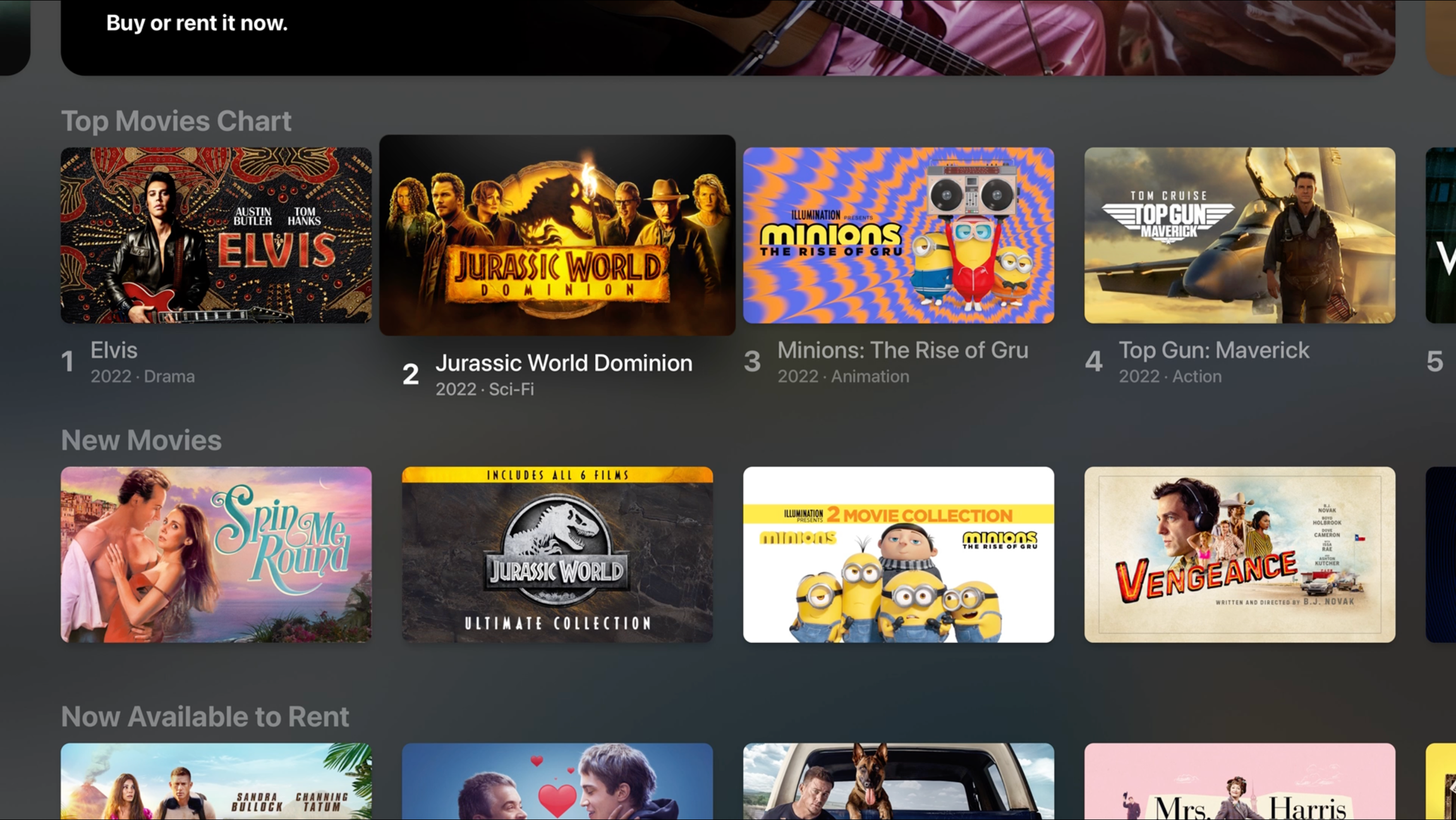Open the rental poster with the dog
Screen dimensions: 1456x820
[899, 781]
